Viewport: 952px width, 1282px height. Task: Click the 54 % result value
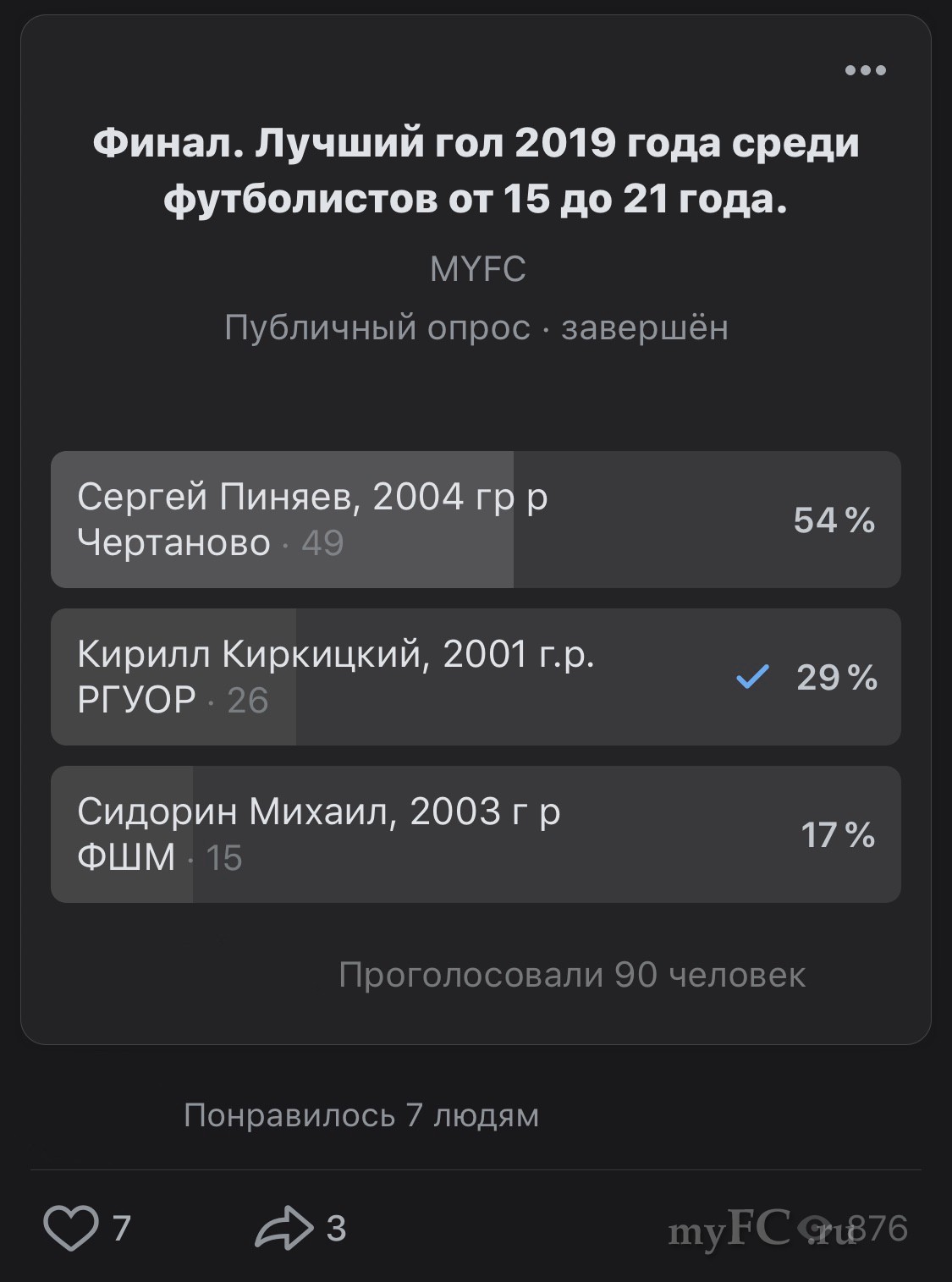(834, 520)
